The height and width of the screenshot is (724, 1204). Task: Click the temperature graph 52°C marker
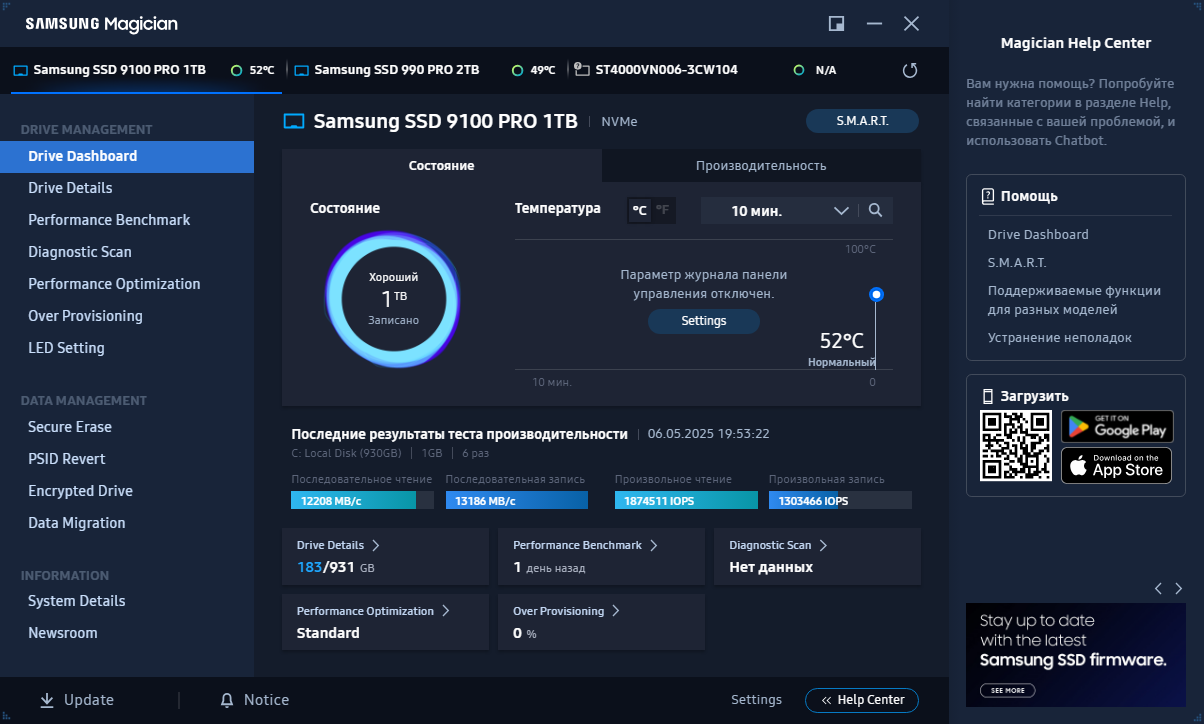click(876, 294)
